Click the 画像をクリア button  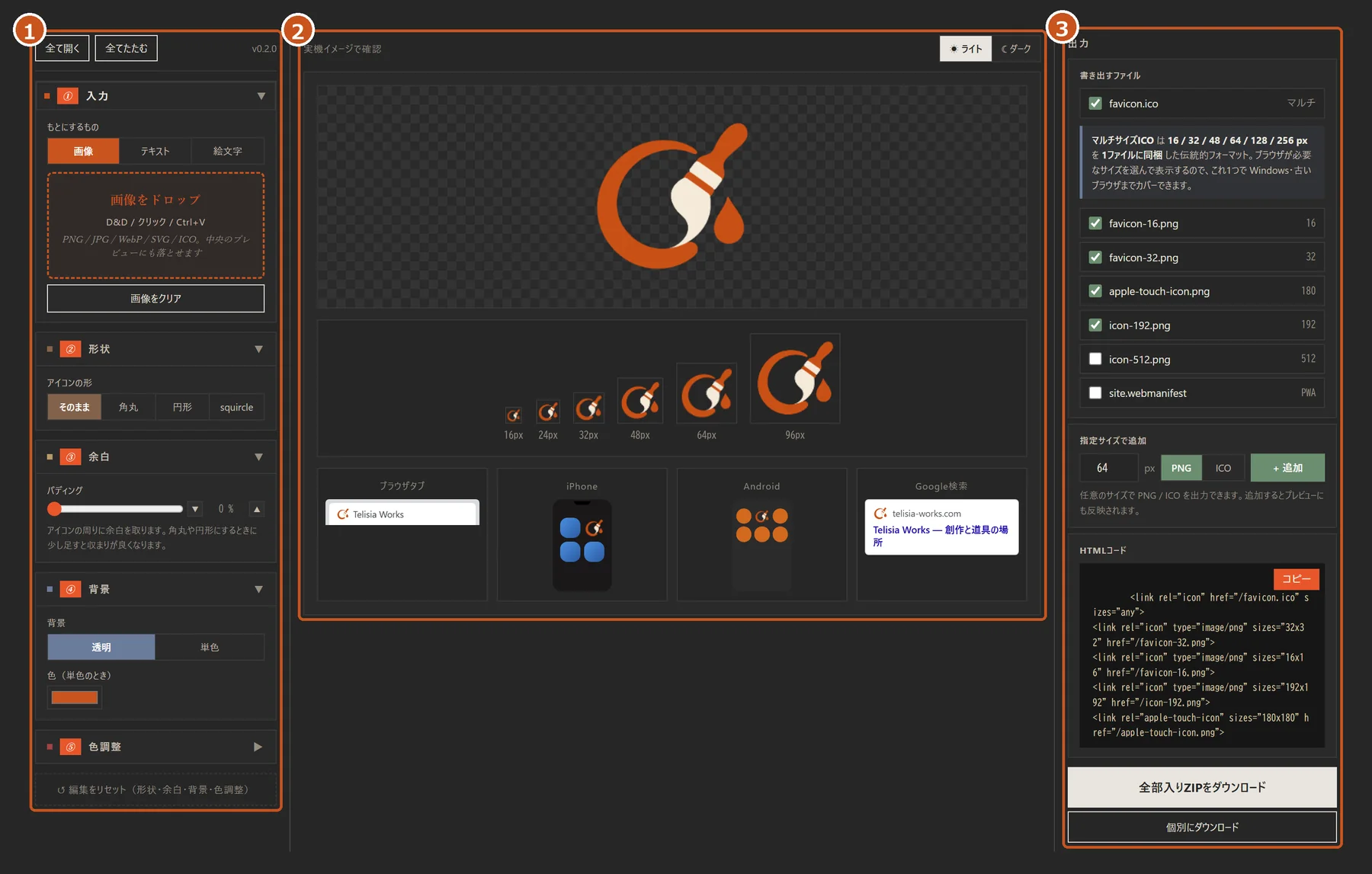pos(155,299)
